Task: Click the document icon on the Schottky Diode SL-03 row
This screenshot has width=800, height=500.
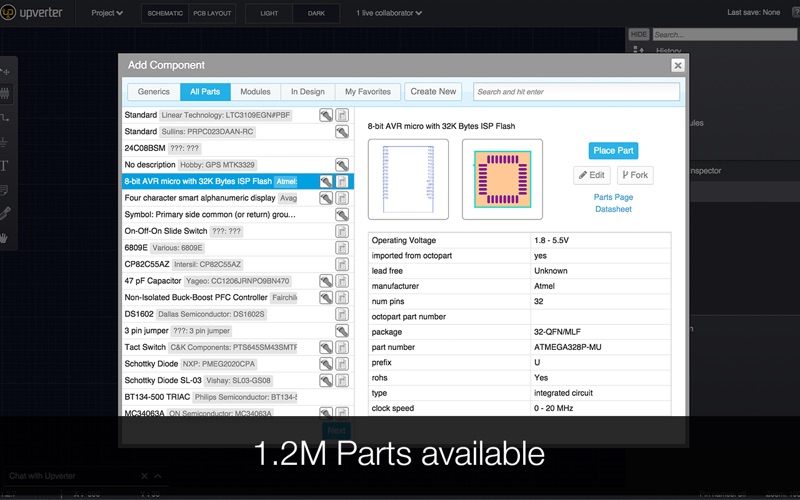Action: tap(342, 380)
